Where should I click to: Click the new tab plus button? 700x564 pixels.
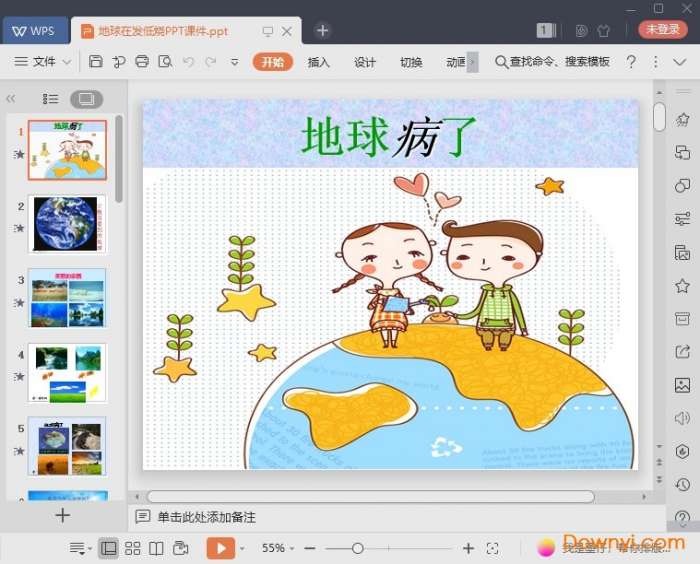click(322, 31)
